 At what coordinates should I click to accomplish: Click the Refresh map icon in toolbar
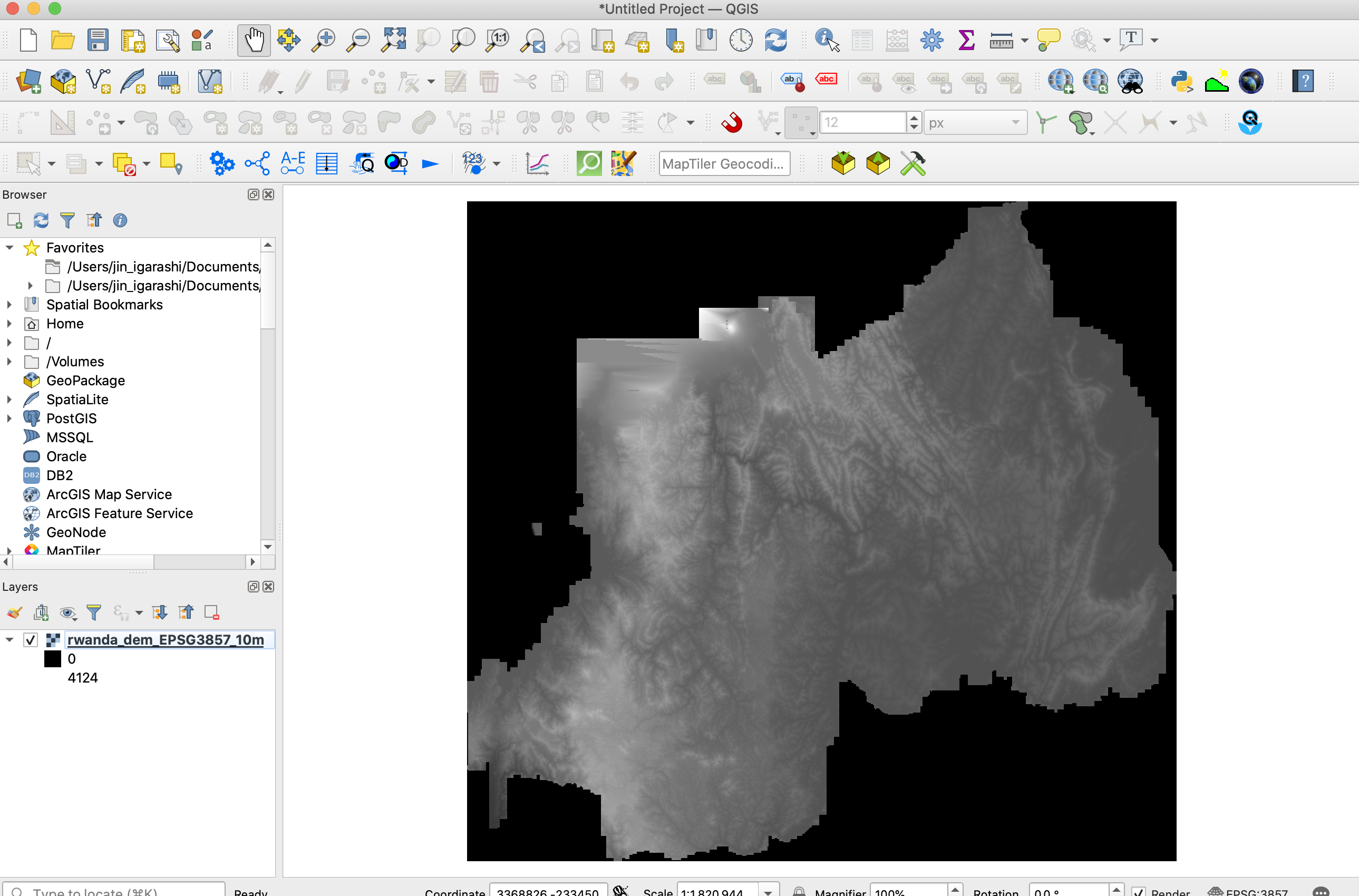click(x=775, y=40)
